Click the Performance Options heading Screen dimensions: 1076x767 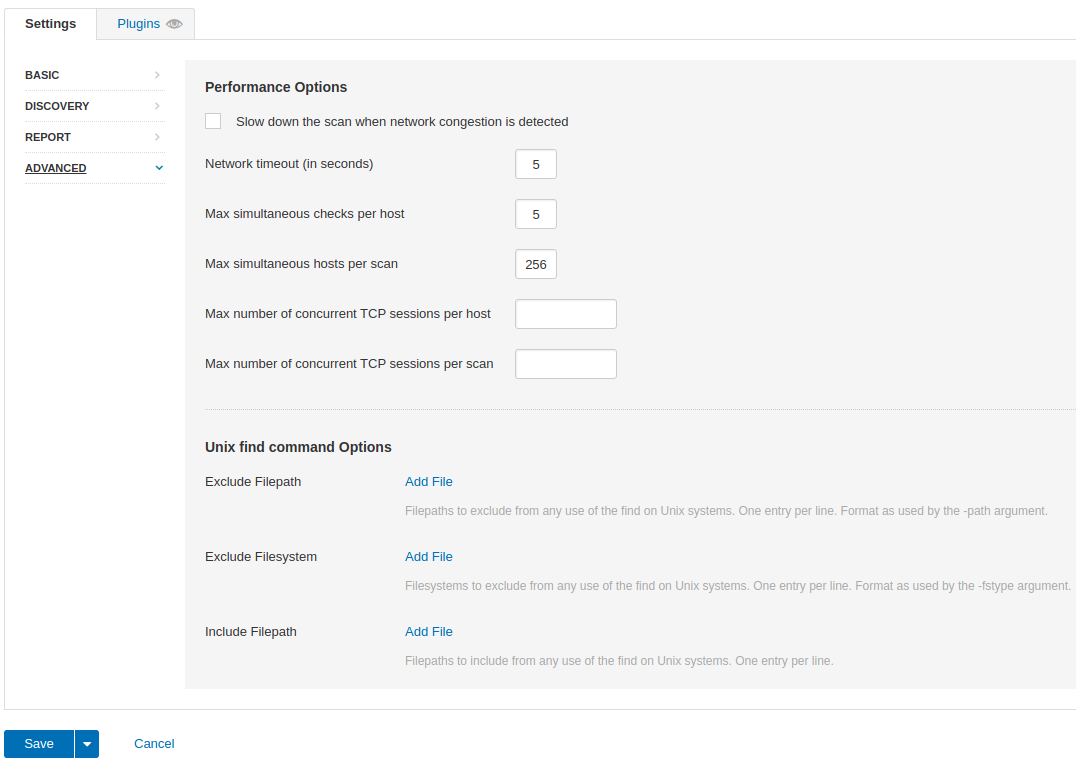point(276,87)
